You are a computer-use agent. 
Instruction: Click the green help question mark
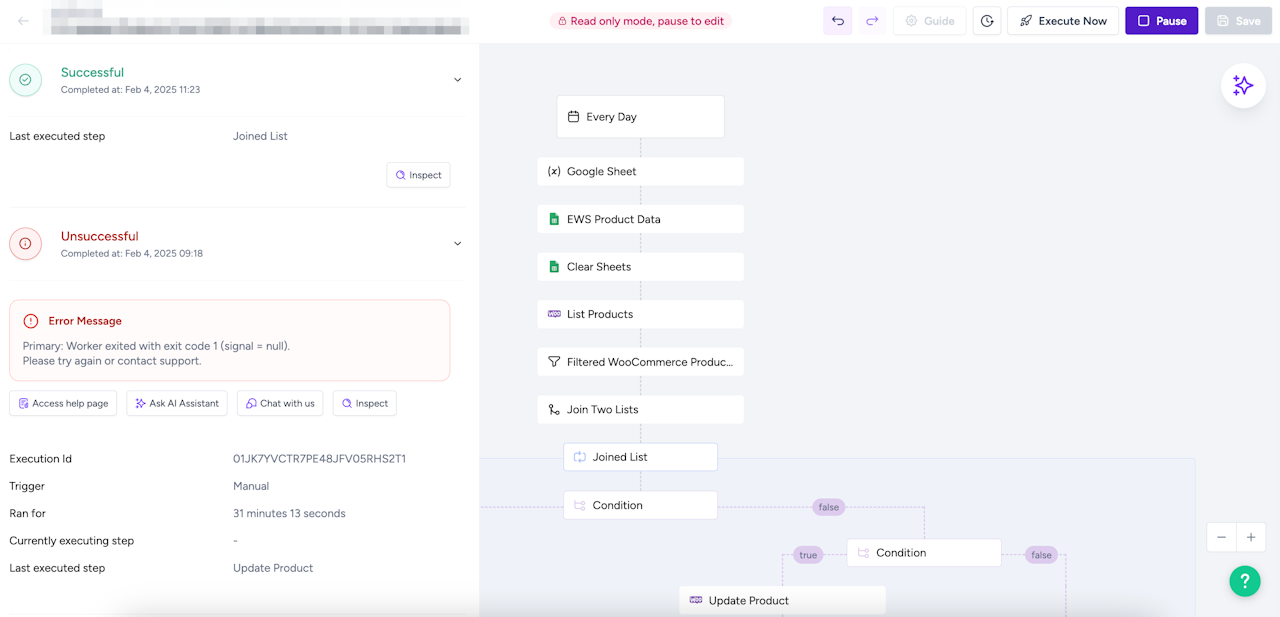1245,581
